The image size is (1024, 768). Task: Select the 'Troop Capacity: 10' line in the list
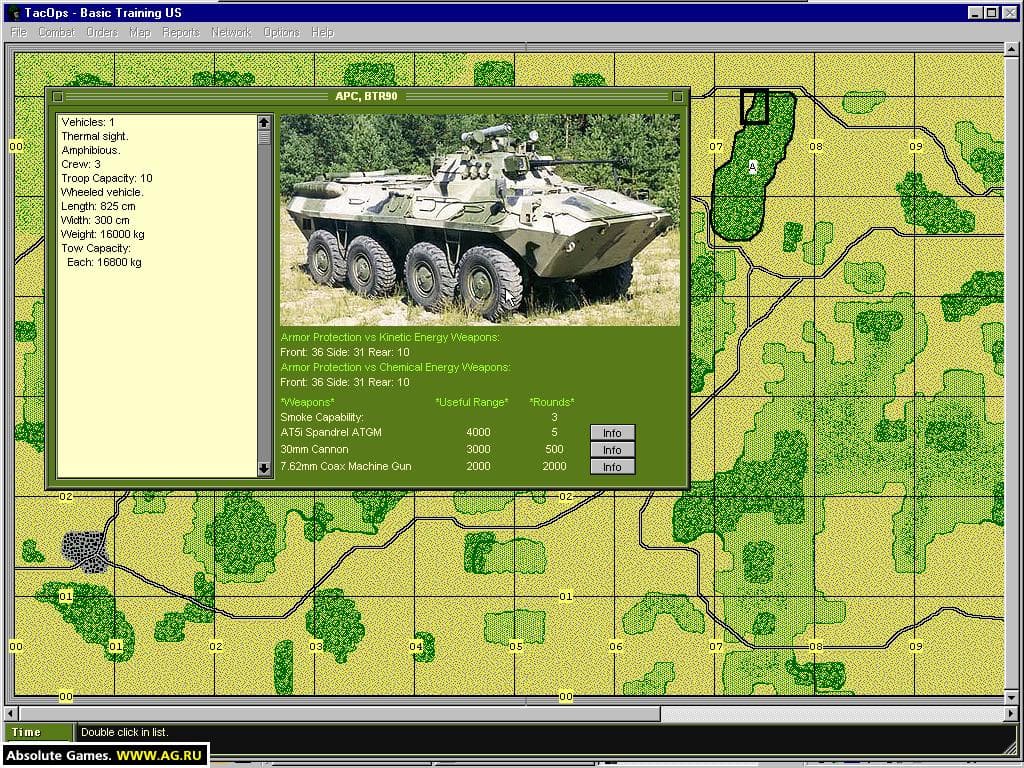coord(107,178)
